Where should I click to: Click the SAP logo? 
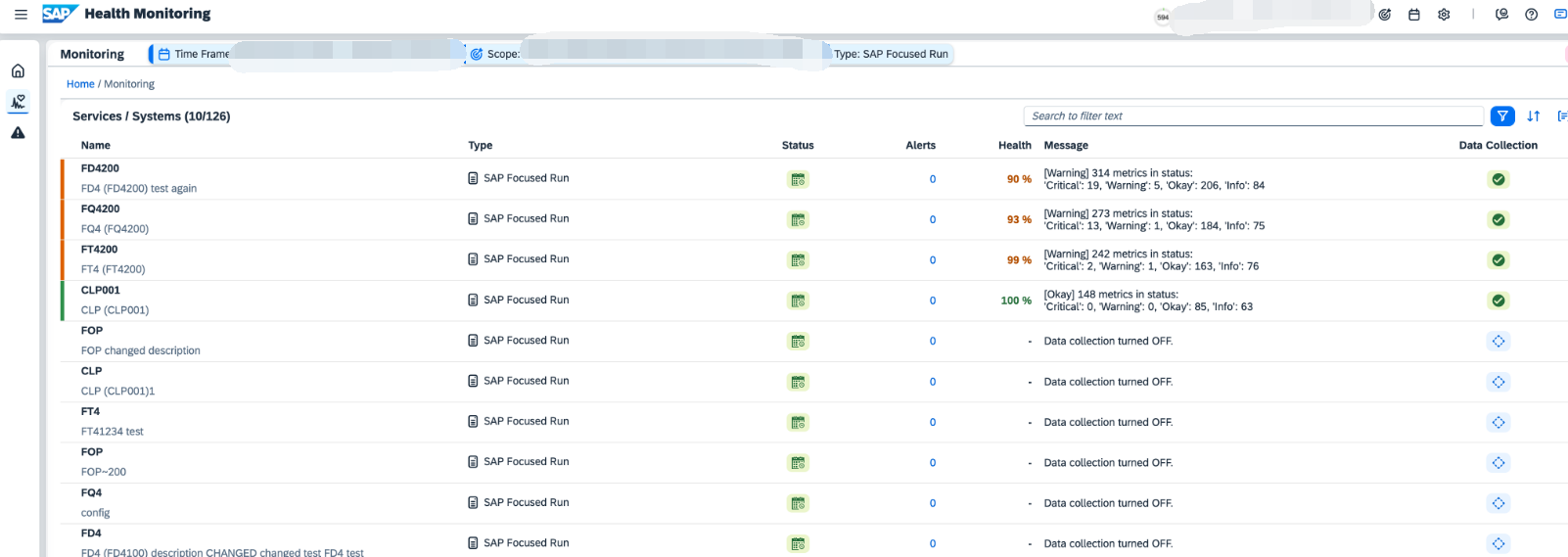click(59, 14)
